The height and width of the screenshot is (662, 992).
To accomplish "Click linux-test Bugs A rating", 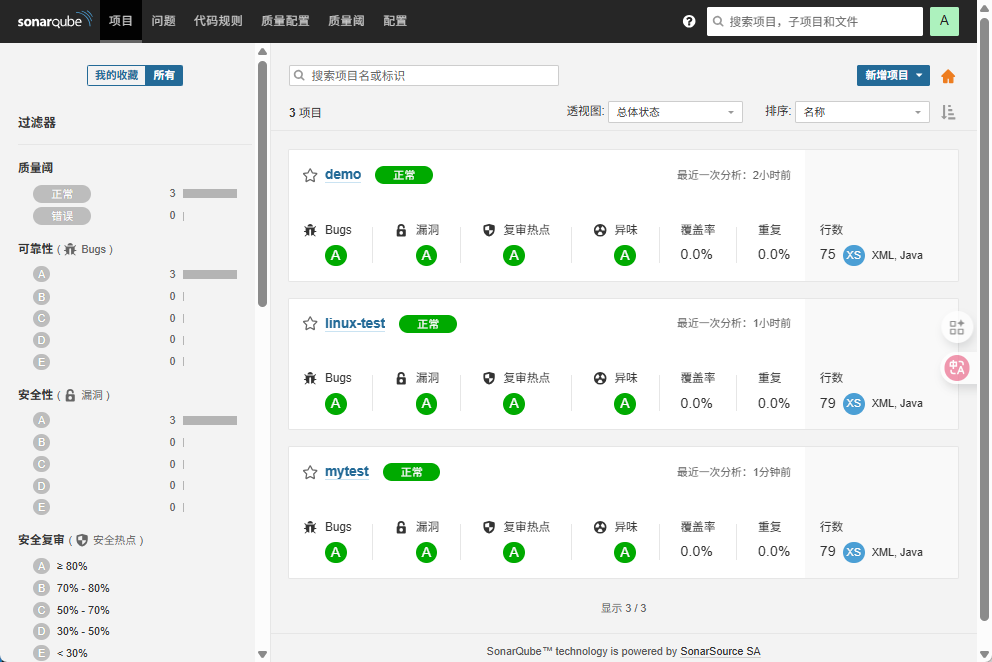I will click(x=336, y=404).
